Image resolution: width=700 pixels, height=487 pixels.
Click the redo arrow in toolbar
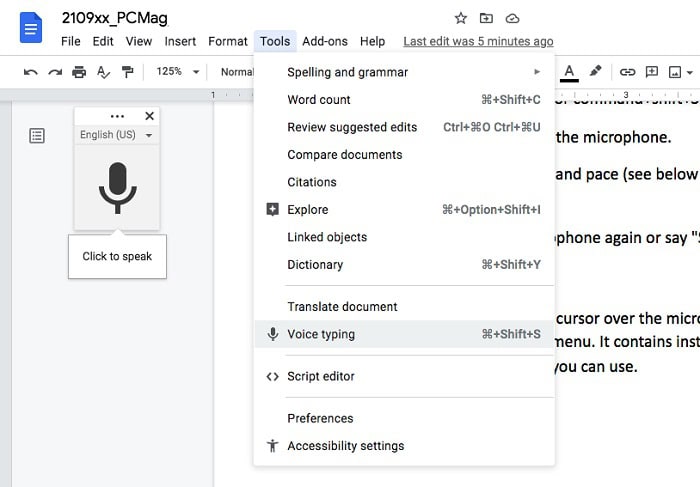click(55, 72)
